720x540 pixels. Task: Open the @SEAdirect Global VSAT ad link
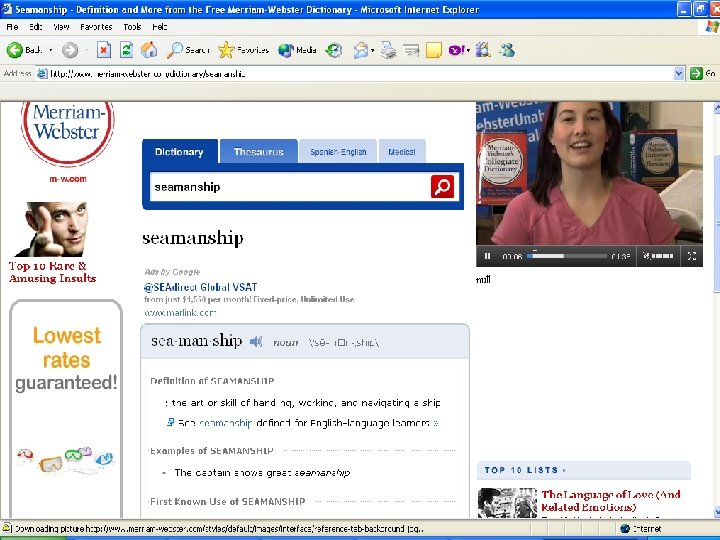200,287
